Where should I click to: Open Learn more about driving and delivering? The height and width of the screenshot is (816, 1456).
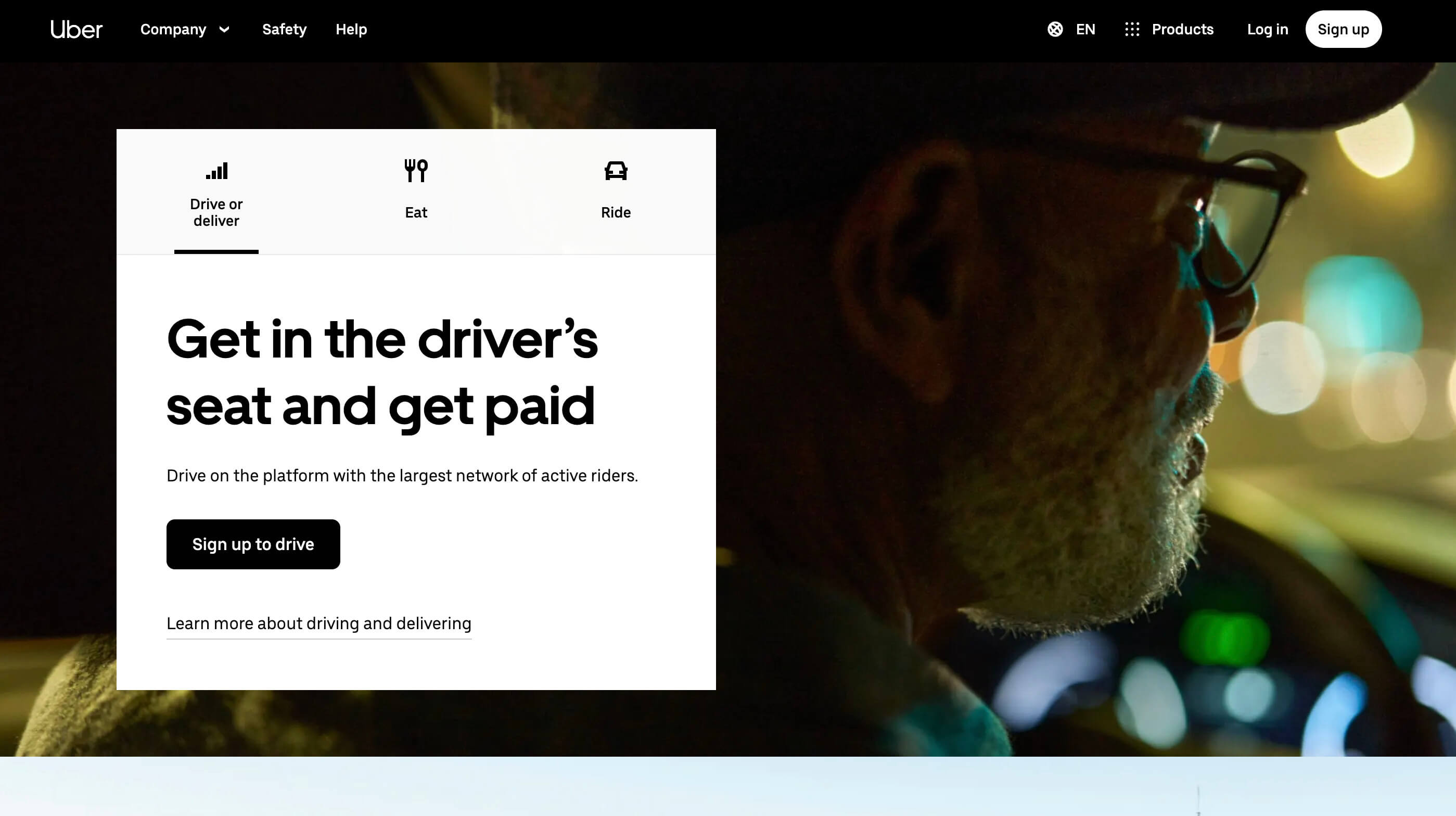click(319, 623)
